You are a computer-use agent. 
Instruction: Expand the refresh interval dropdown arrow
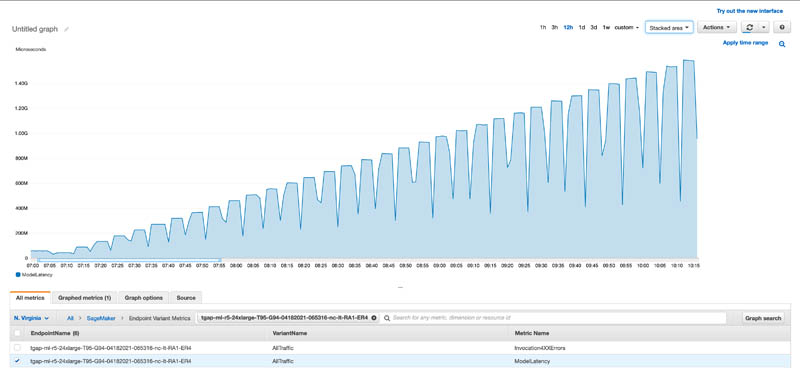763,27
